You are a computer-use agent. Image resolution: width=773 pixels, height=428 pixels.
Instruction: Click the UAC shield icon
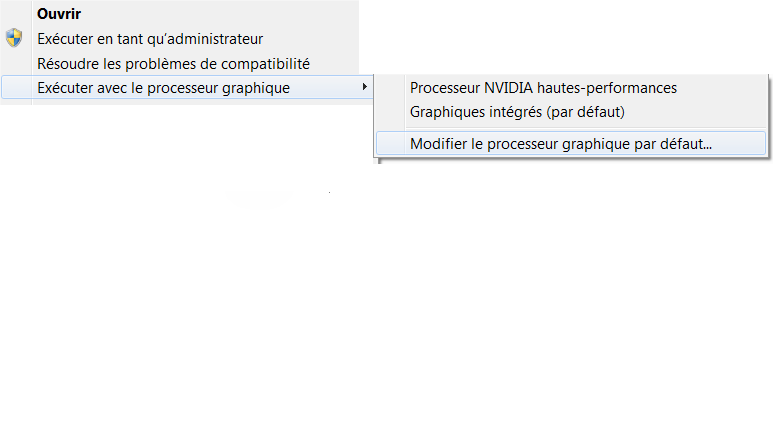[14, 38]
